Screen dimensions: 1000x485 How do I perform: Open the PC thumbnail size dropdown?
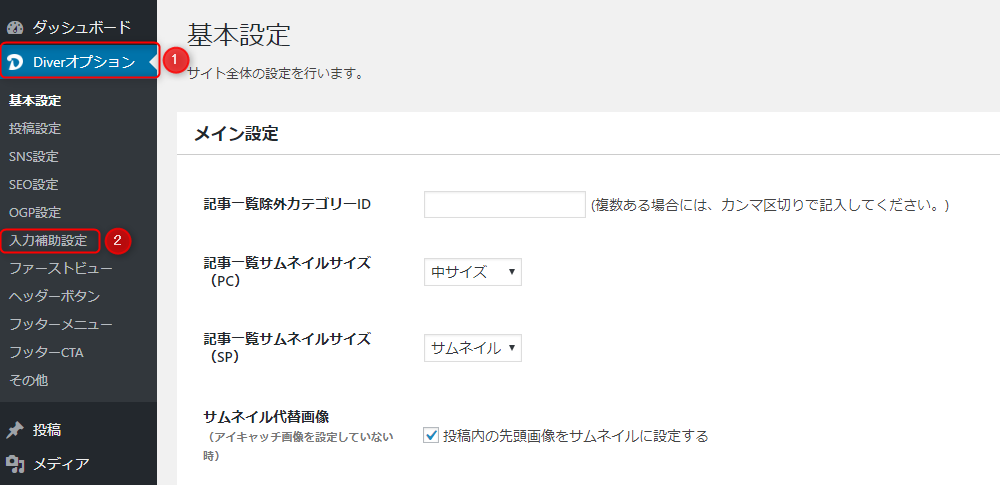click(x=472, y=272)
